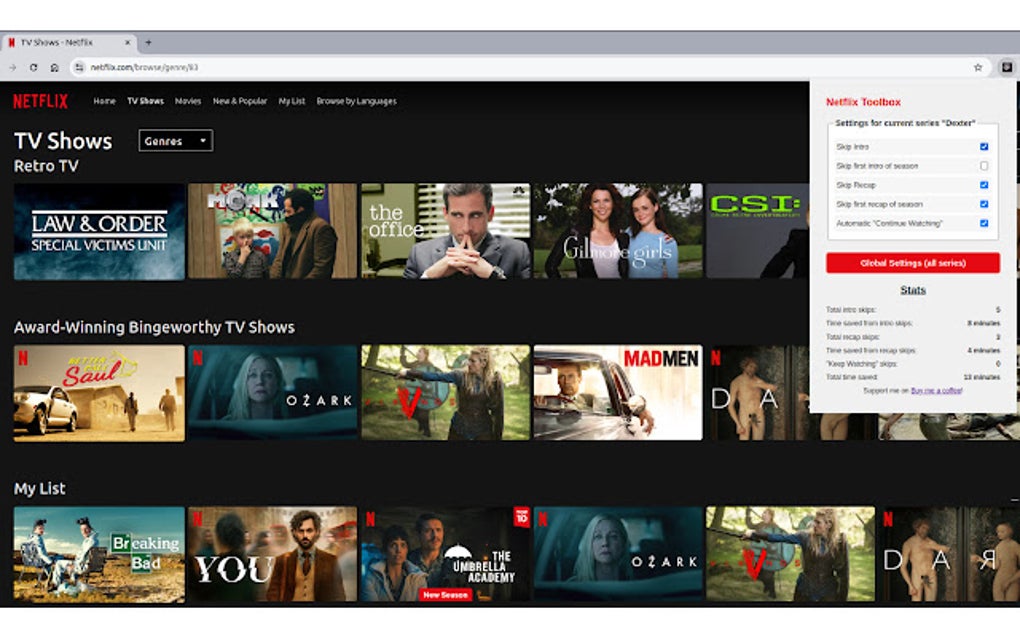Open Browse by Languages
1020x638 pixels.
[356, 101]
